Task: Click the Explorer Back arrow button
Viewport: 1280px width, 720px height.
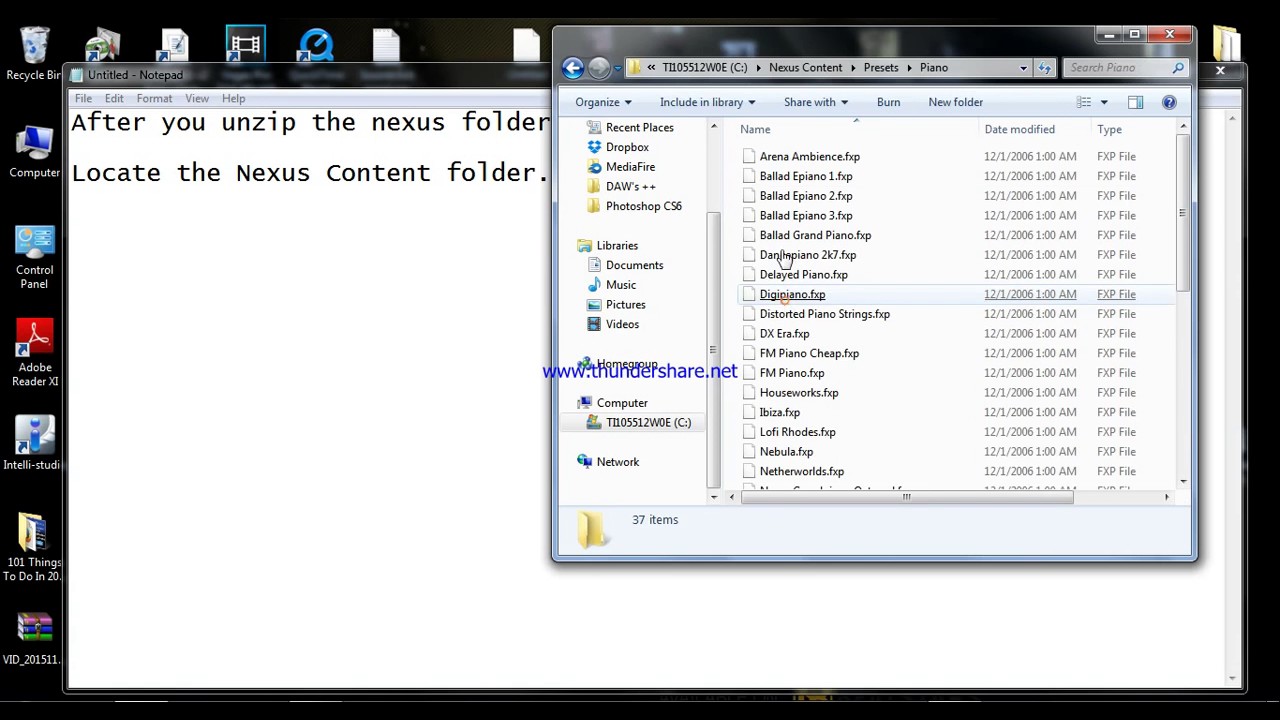Action: 573,68
